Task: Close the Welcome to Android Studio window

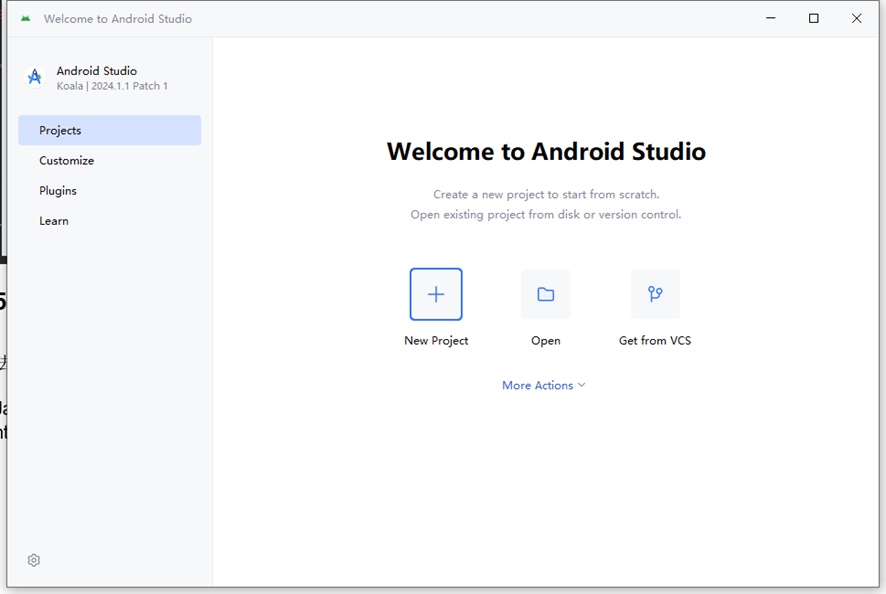Action: pos(857,19)
